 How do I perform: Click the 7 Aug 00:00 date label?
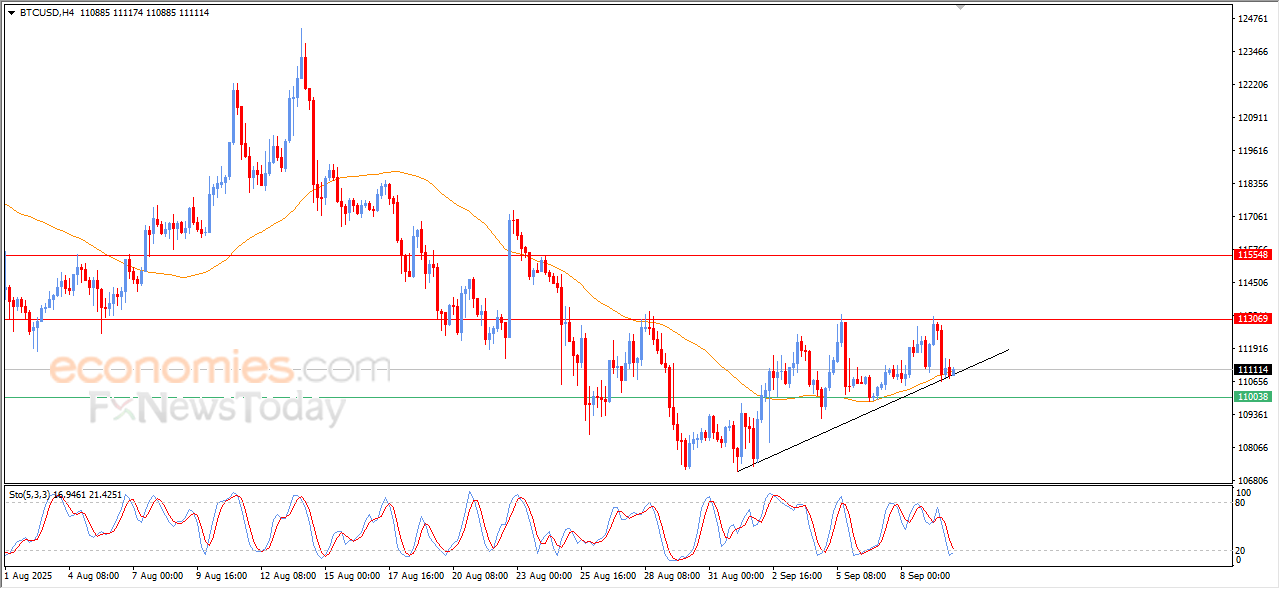coord(157,576)
